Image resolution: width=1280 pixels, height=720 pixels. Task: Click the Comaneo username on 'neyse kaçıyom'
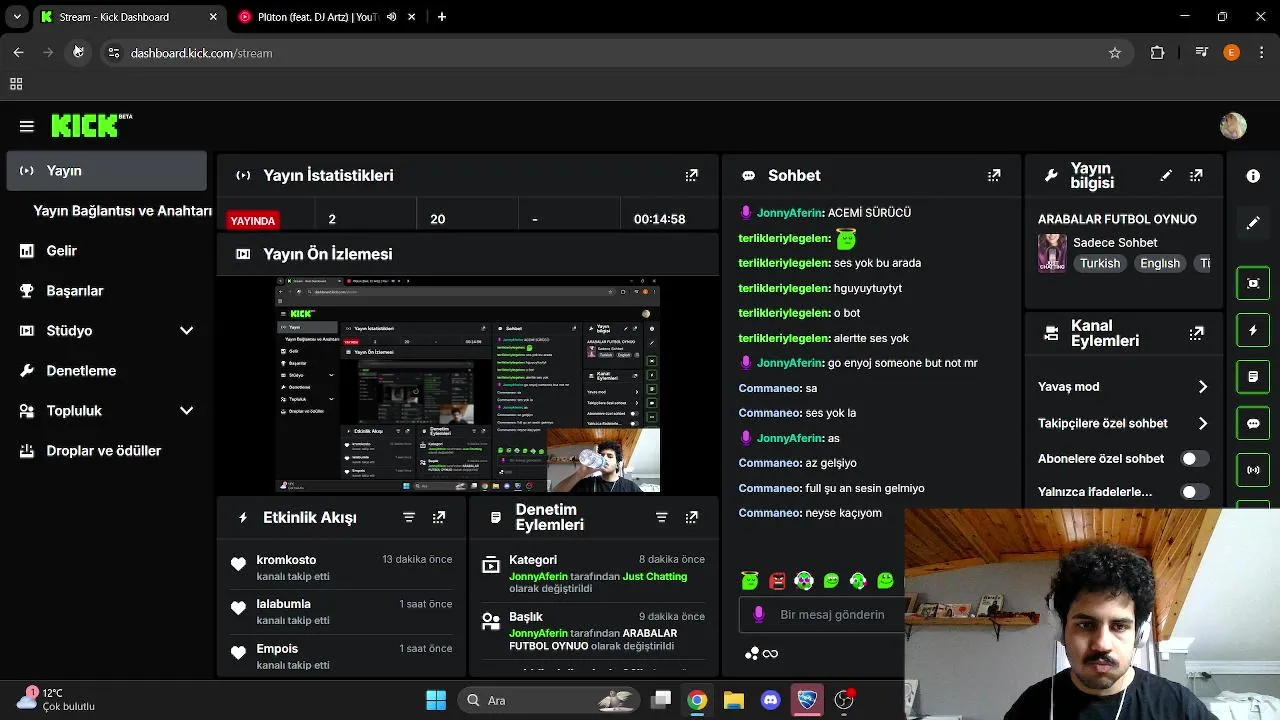(x=769, y=513)
